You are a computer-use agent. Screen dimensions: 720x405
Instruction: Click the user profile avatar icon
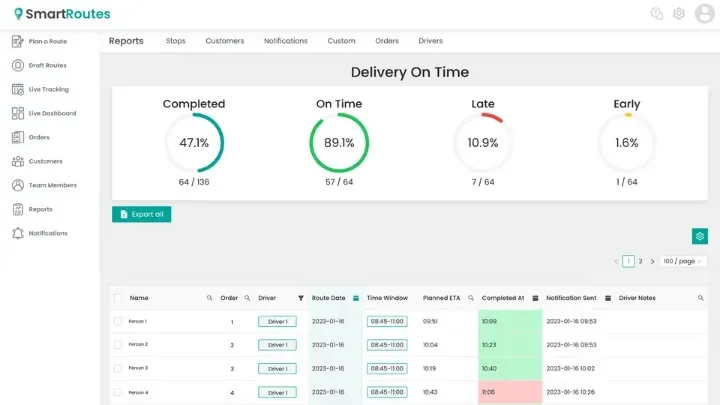tap(703, 14)
